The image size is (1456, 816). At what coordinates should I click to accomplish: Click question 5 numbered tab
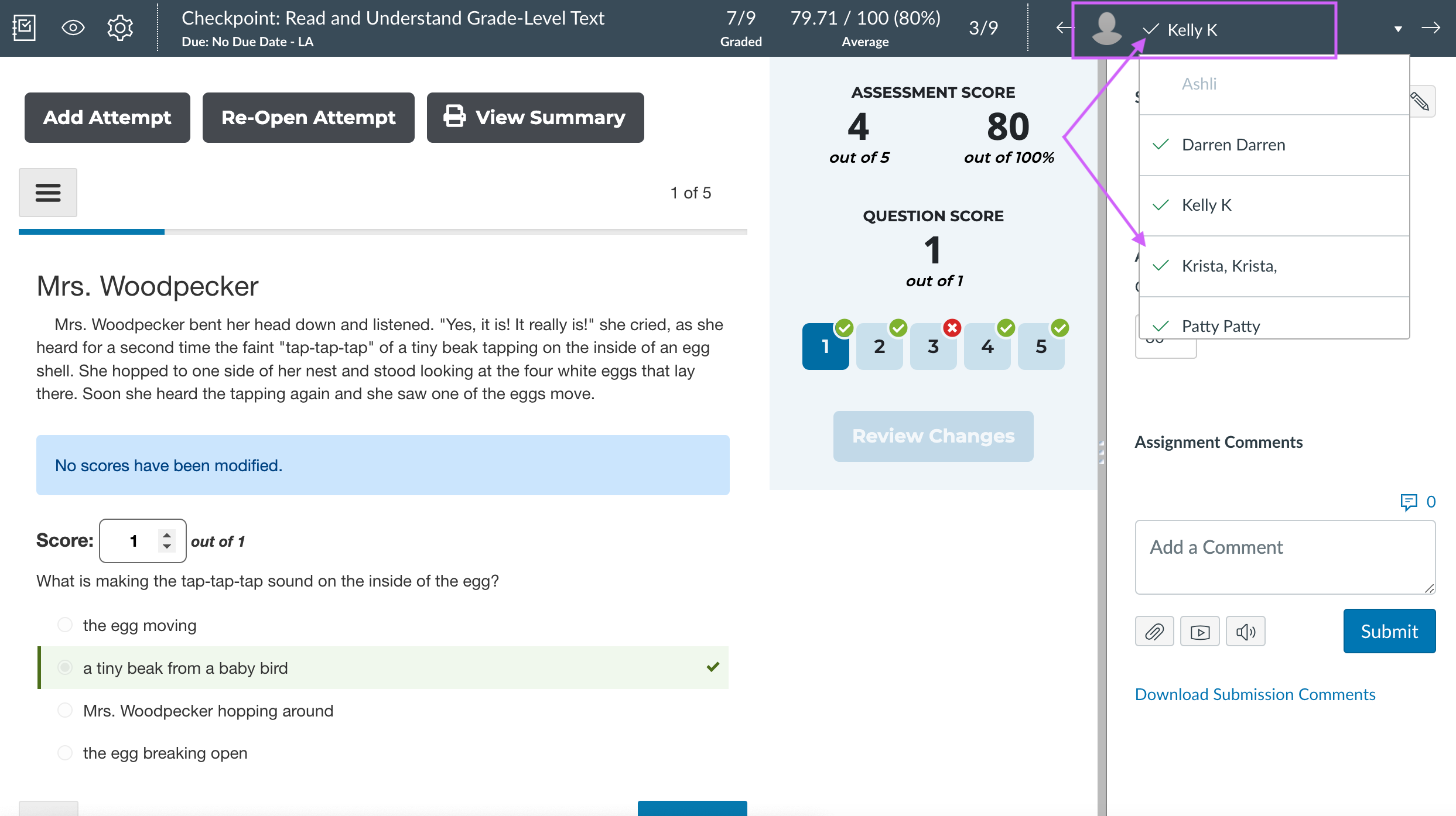[x=1040, y=347]
